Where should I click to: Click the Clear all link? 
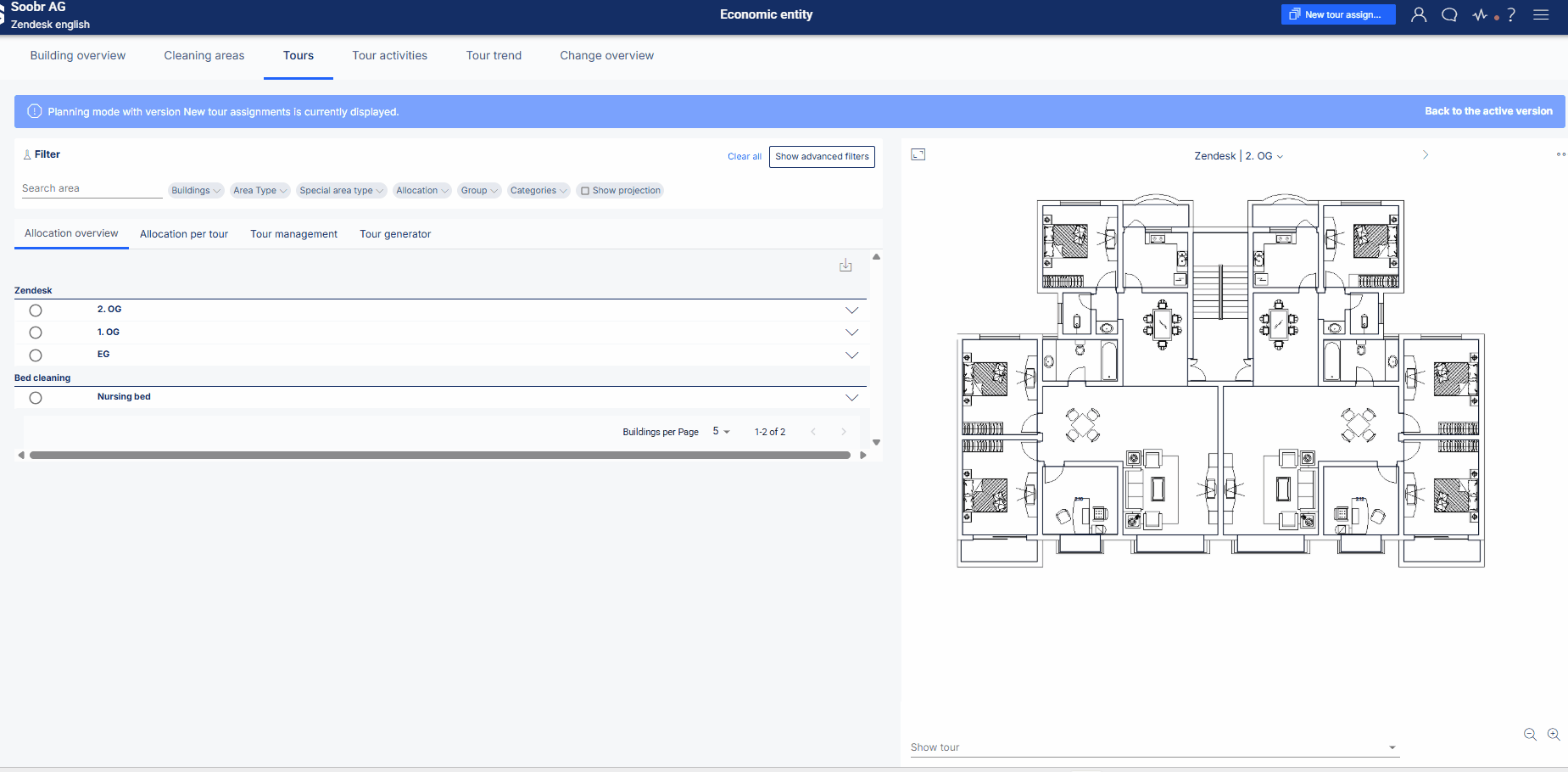(x=745, y=157)
